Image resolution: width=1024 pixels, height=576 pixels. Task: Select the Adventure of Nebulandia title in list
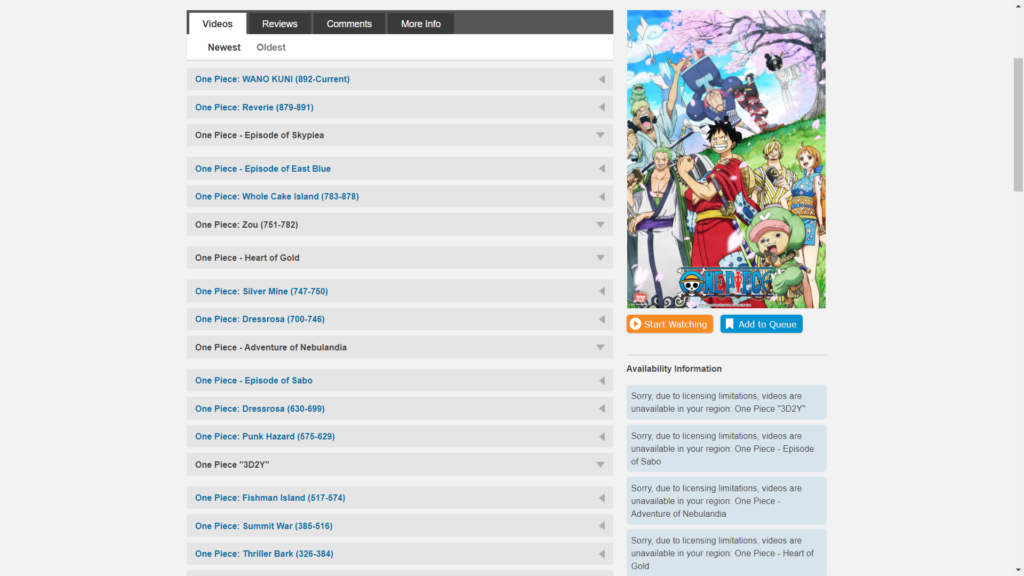(x=270, y=347)
